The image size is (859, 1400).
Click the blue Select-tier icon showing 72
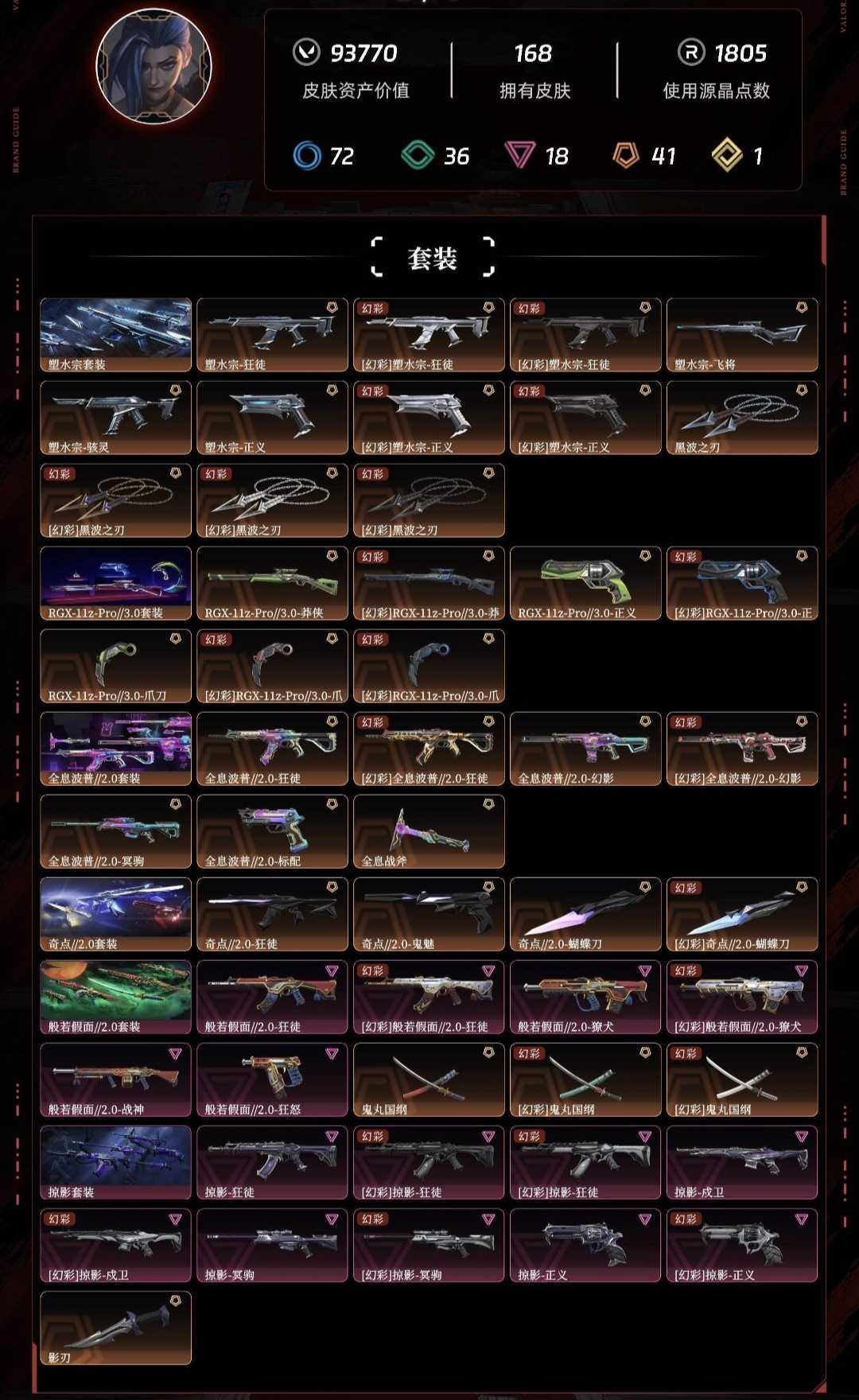pyautogui.click(x=306, y=155)
